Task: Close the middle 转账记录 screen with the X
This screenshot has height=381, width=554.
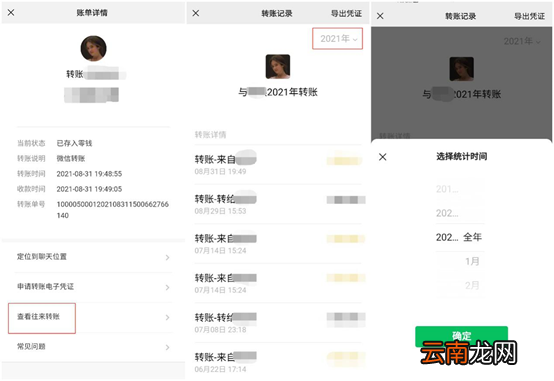Action: [196, 13]
